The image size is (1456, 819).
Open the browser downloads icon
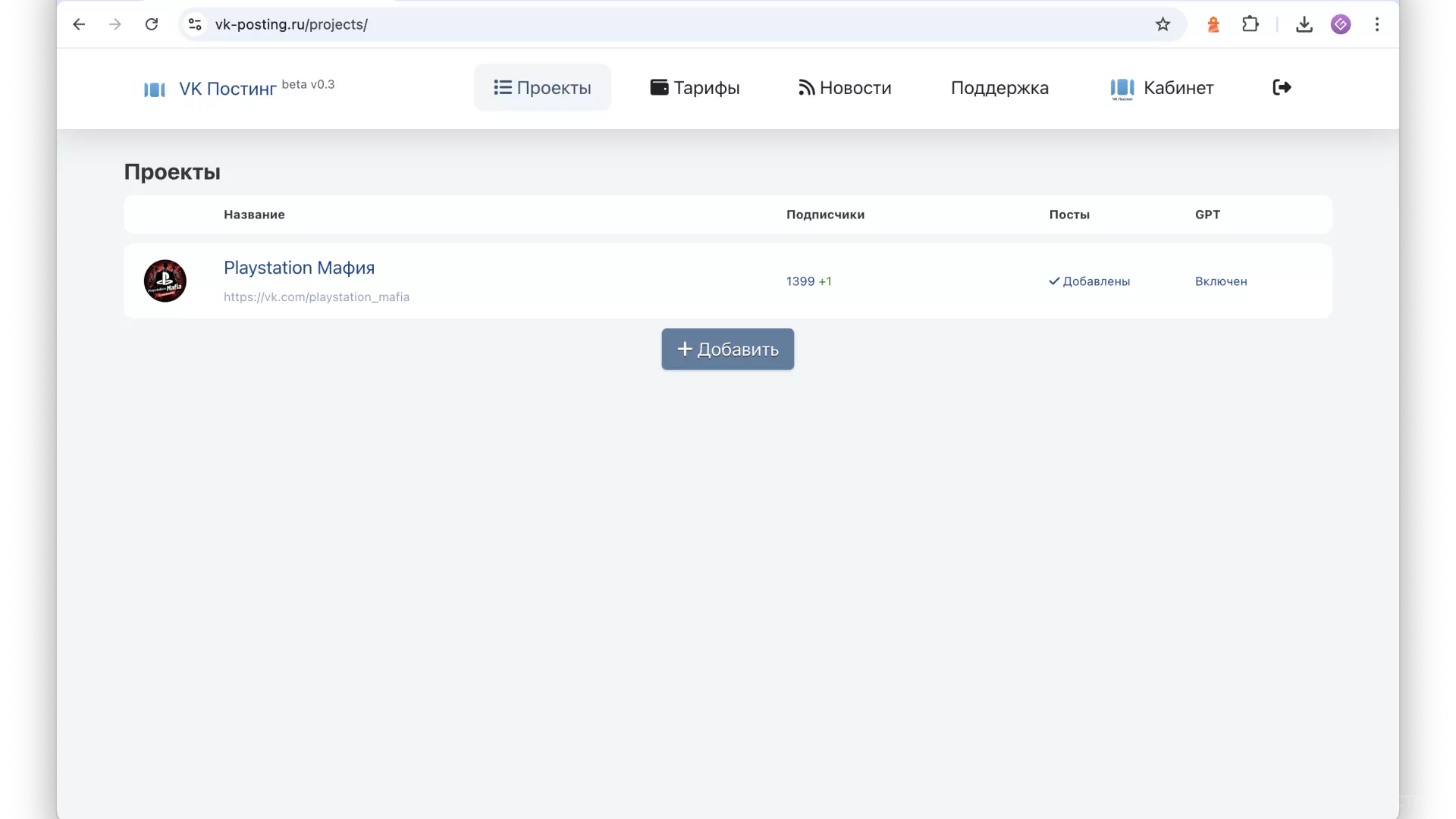point(1304,24)
